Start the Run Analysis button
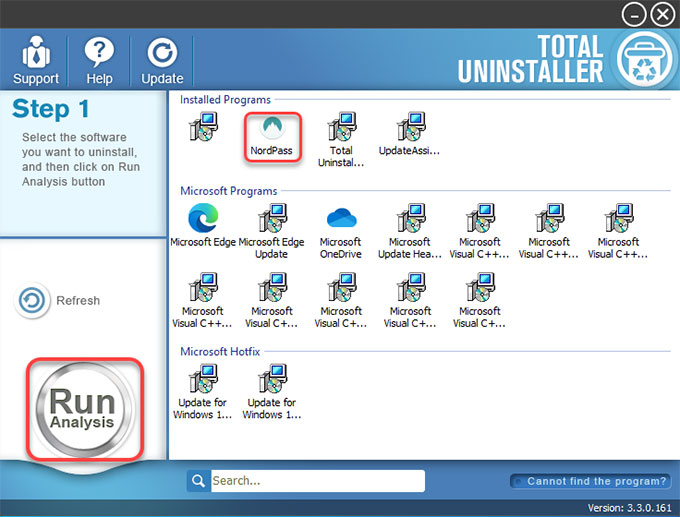This screenshot has width=680, height=517. click(x=85, y=409)
